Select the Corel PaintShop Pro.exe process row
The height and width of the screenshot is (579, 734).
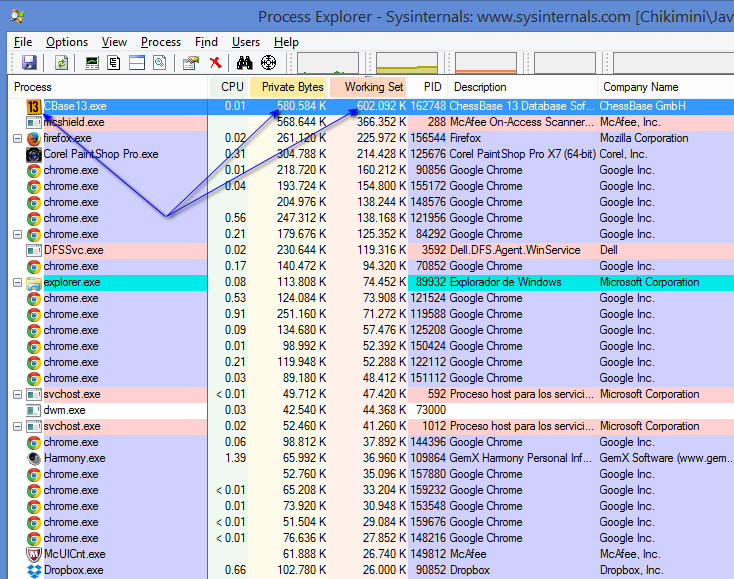tap(371, 154)
